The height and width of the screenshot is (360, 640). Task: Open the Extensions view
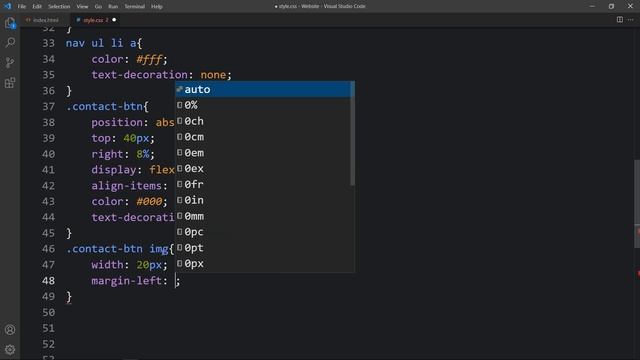pos(10,83)
